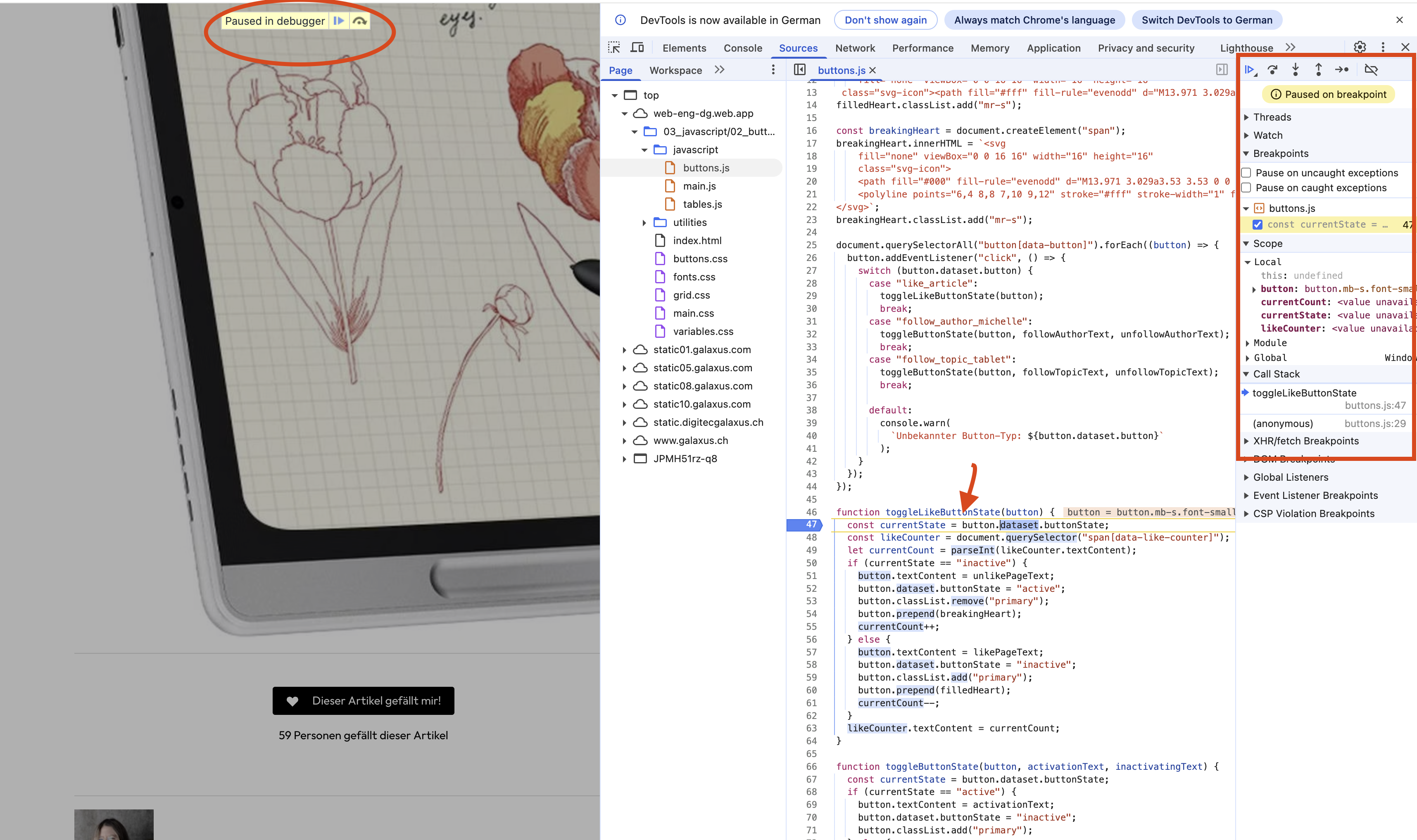This screenshot has width=1417, height=840.
Task: Click the Step out of function icon
Action: coord(1319,70)
